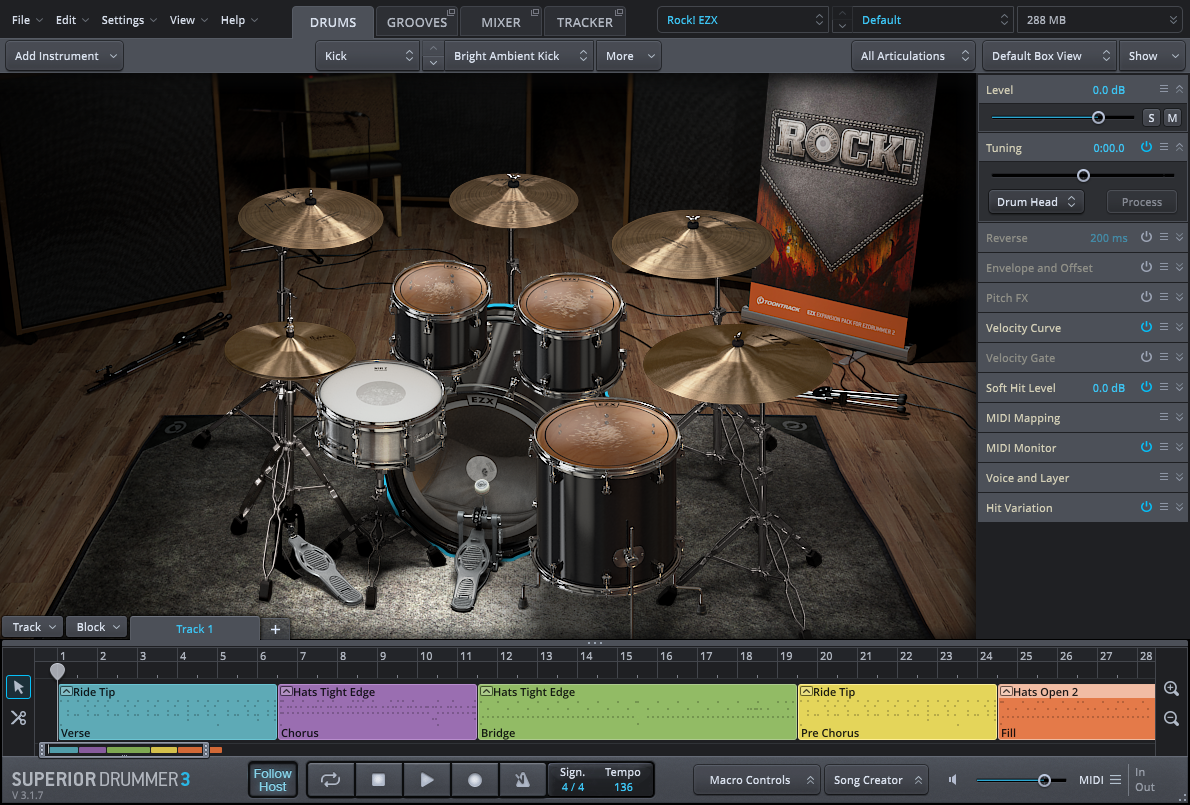Open the Drum Head tuning dropdown

[1036, 202]
